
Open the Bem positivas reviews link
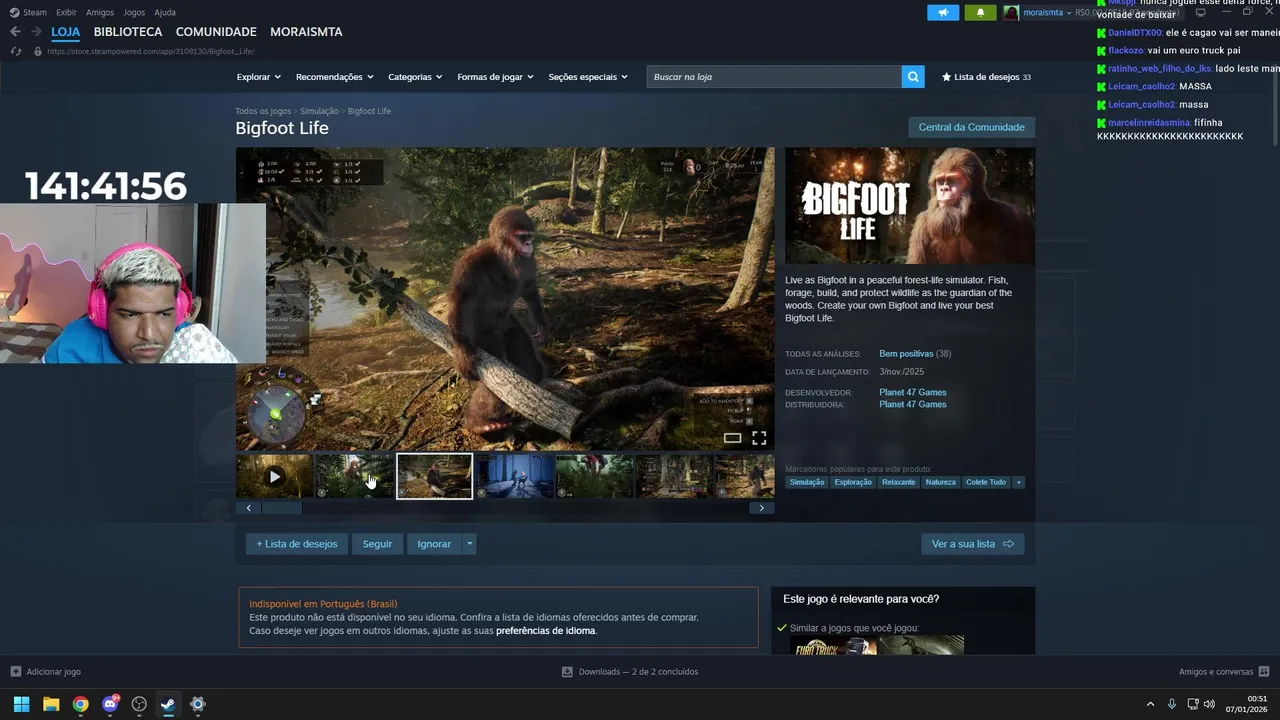[906, 354]
